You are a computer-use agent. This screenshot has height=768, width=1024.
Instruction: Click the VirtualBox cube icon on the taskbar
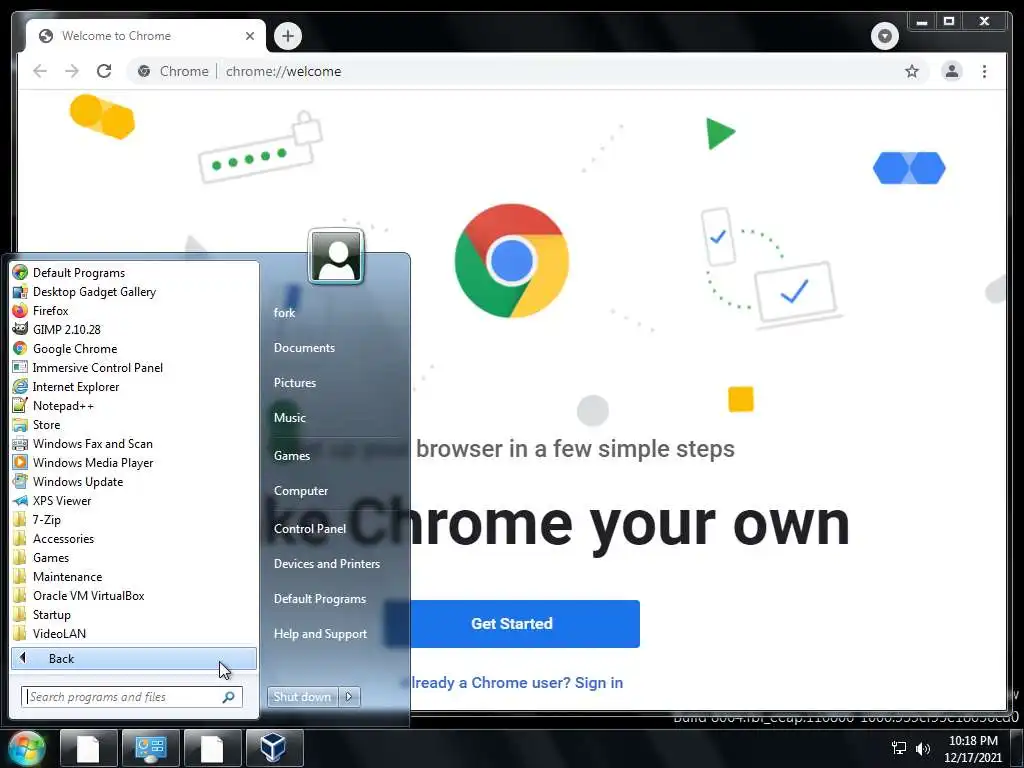click(x=274, y=748)
